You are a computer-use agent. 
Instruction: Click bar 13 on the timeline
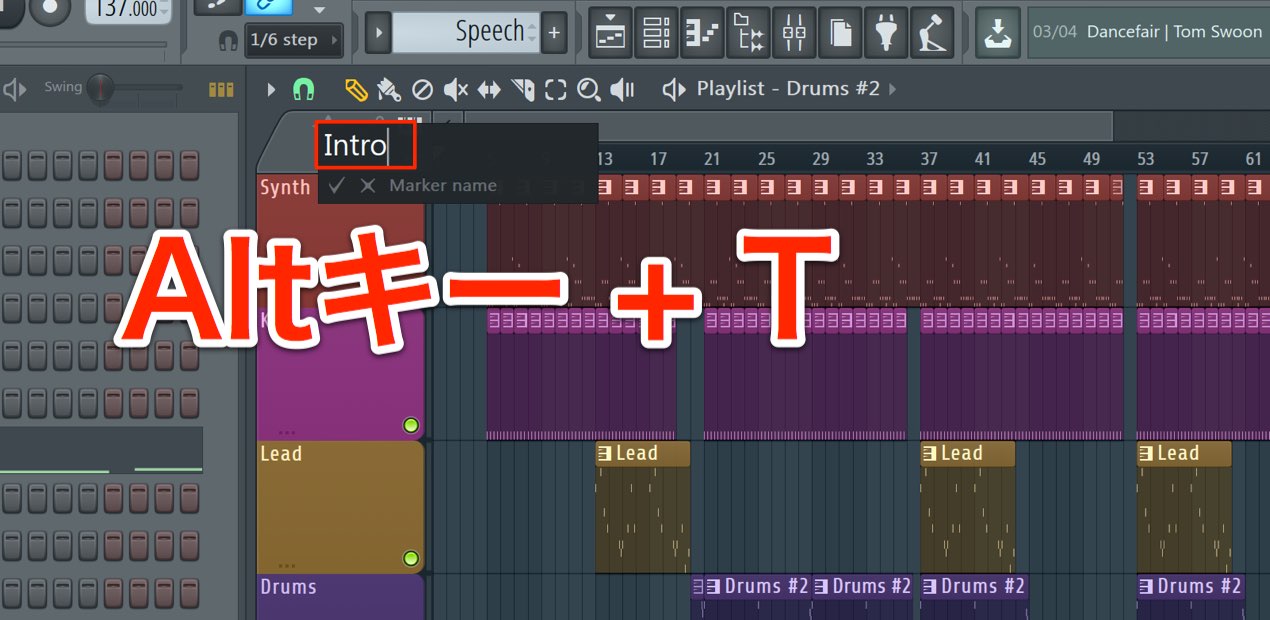point(604,159)
